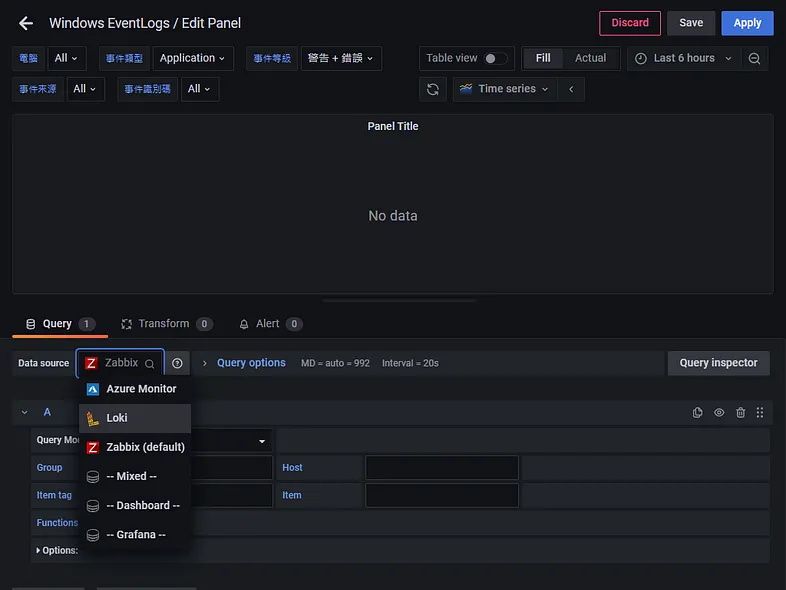Choose -- Grafana -- data source
Image resolution: width=786 pixels, height=590 pixels.
[135, 534]
